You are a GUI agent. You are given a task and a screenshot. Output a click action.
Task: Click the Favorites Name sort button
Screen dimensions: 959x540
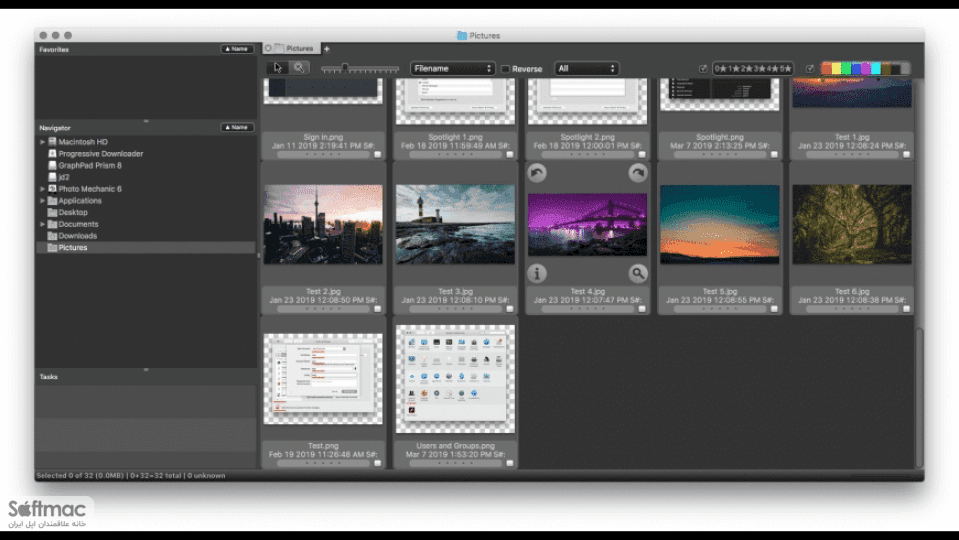(x=237, y=49)
